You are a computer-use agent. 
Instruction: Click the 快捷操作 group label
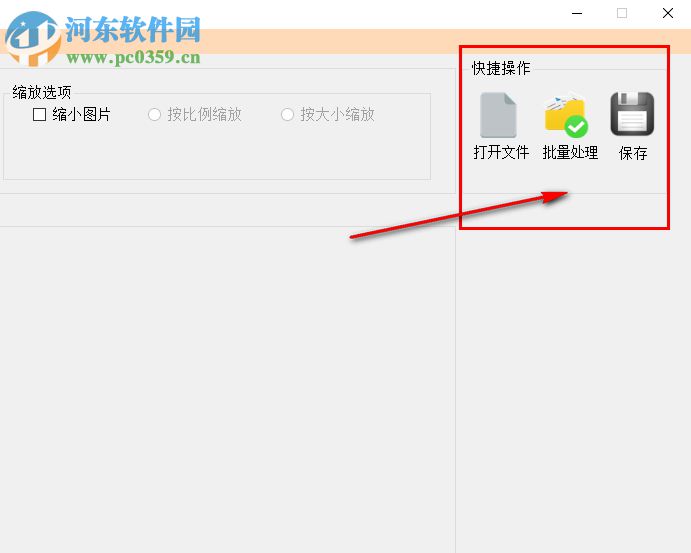click(x=501, y=68)
